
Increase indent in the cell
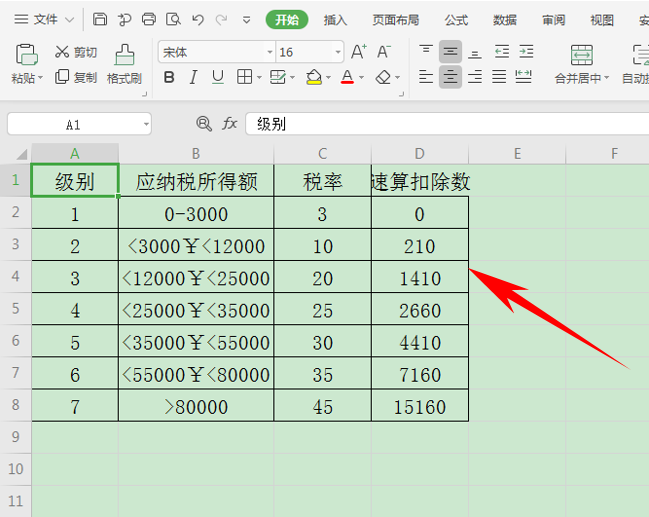(x=526, y=52)
